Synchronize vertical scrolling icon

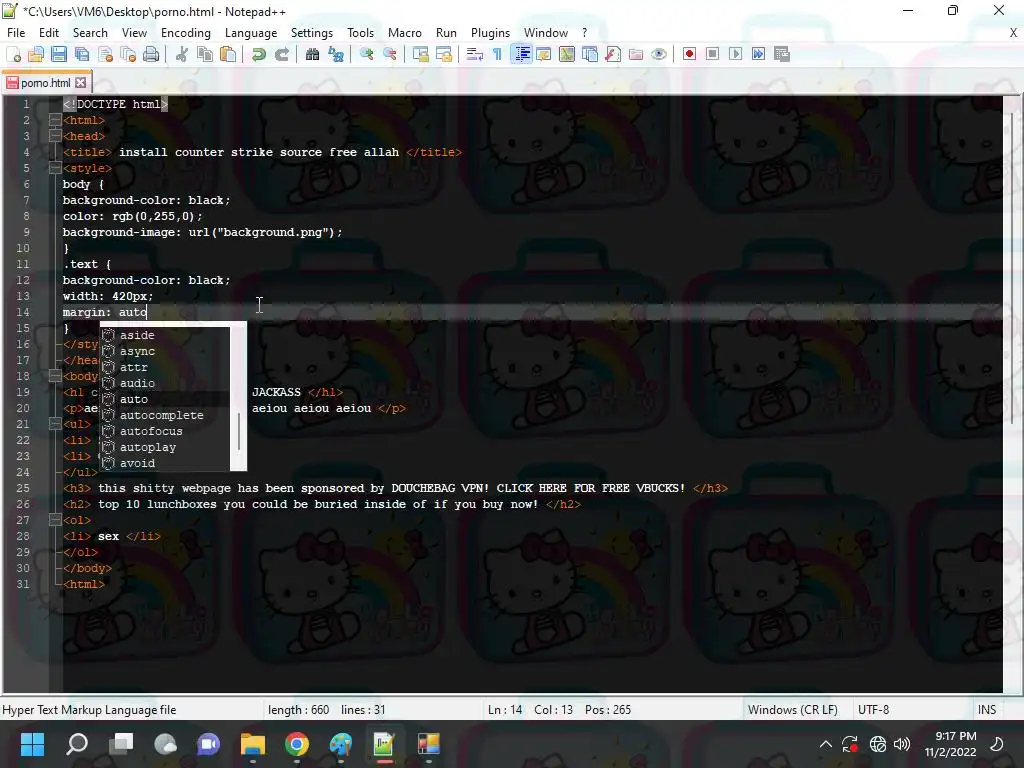coord(421,54)
